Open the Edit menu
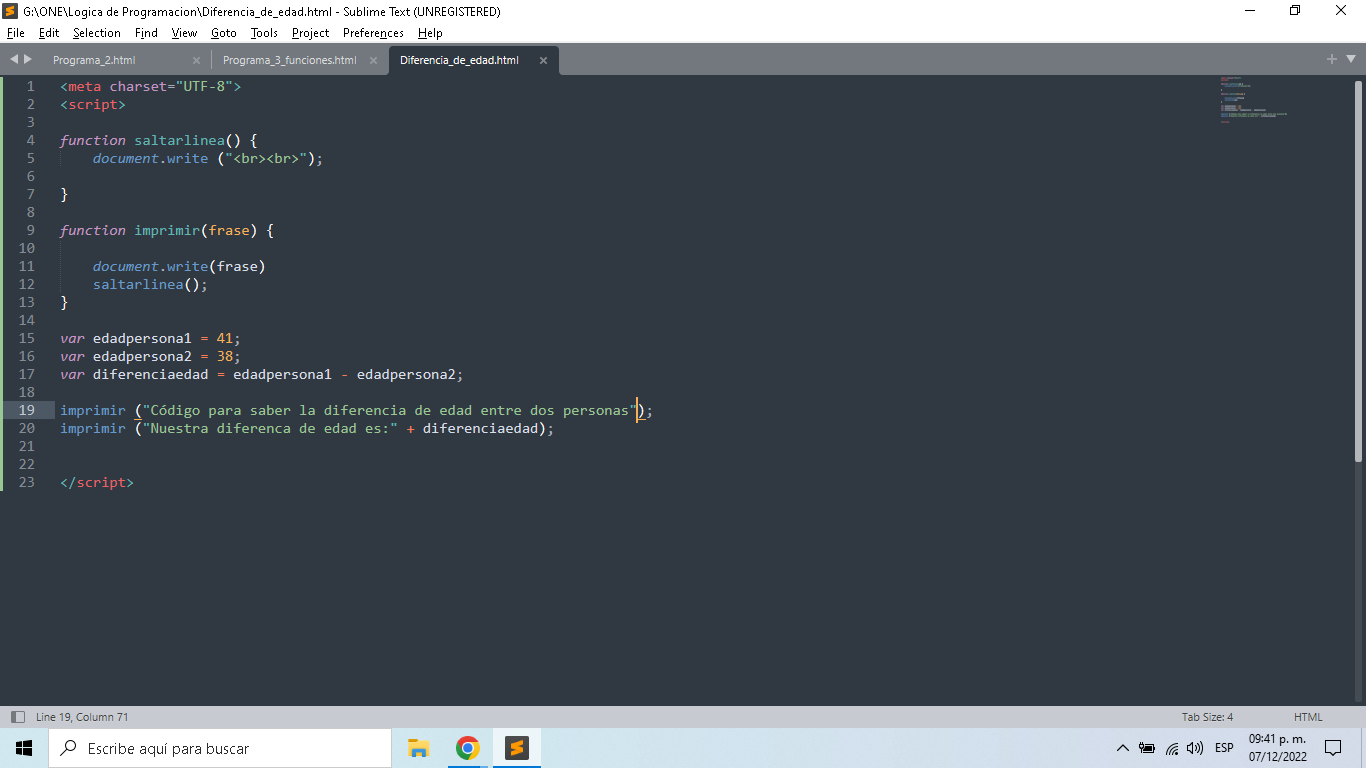Screen dimensions: 1366x768 [x=49, y=33]
